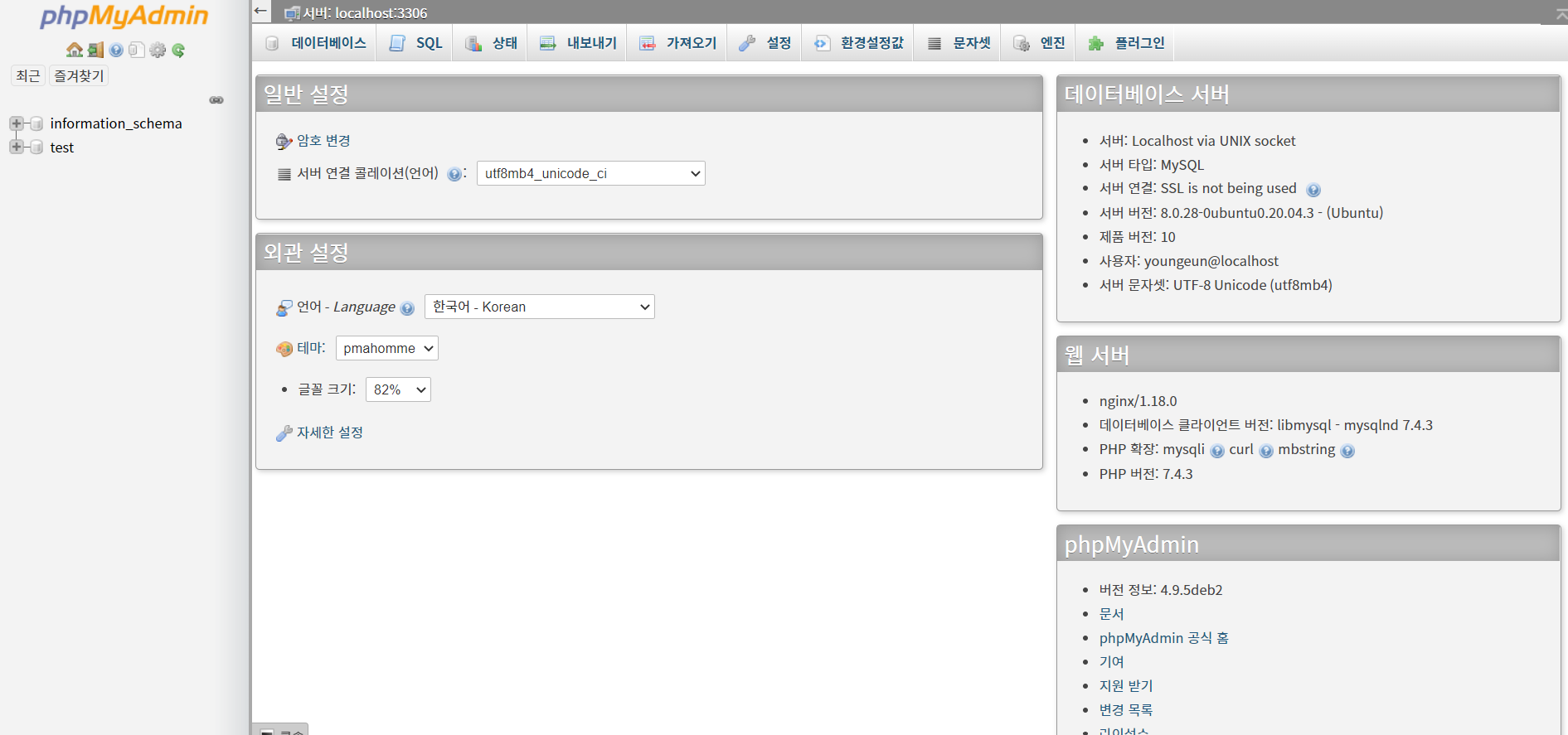Click the 즐겨찾기 button
Image resolution: width=1568 pixels, height=735 pixels.
(x=79, y=76)
